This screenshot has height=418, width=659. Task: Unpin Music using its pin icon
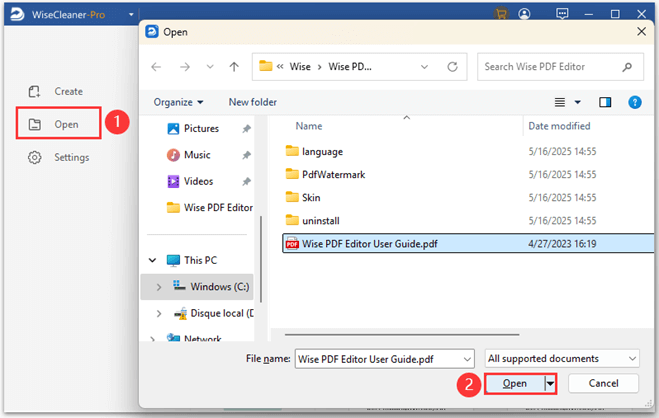(246, 155)
